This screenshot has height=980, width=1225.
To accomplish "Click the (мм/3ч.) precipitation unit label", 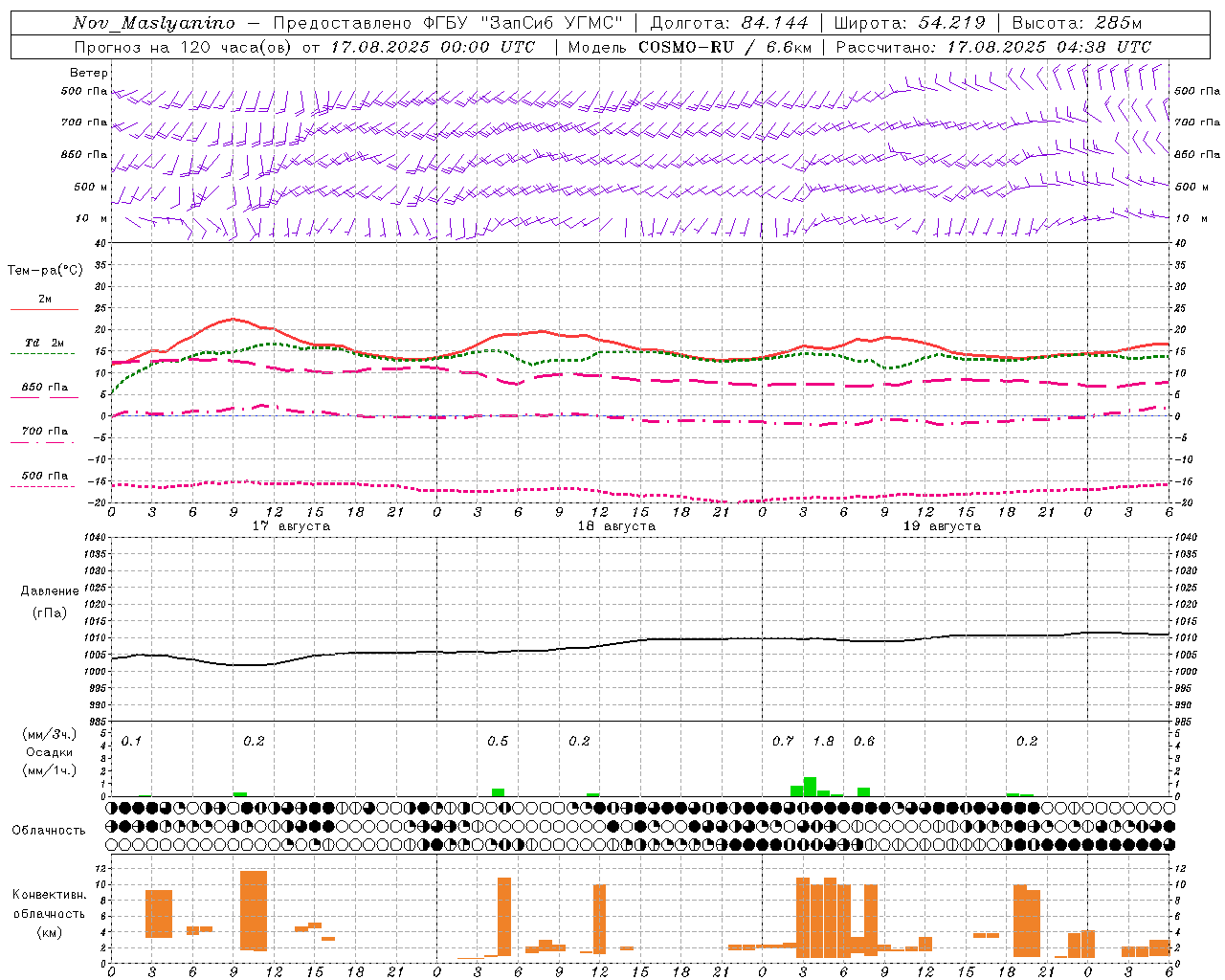I will point(49,734).
